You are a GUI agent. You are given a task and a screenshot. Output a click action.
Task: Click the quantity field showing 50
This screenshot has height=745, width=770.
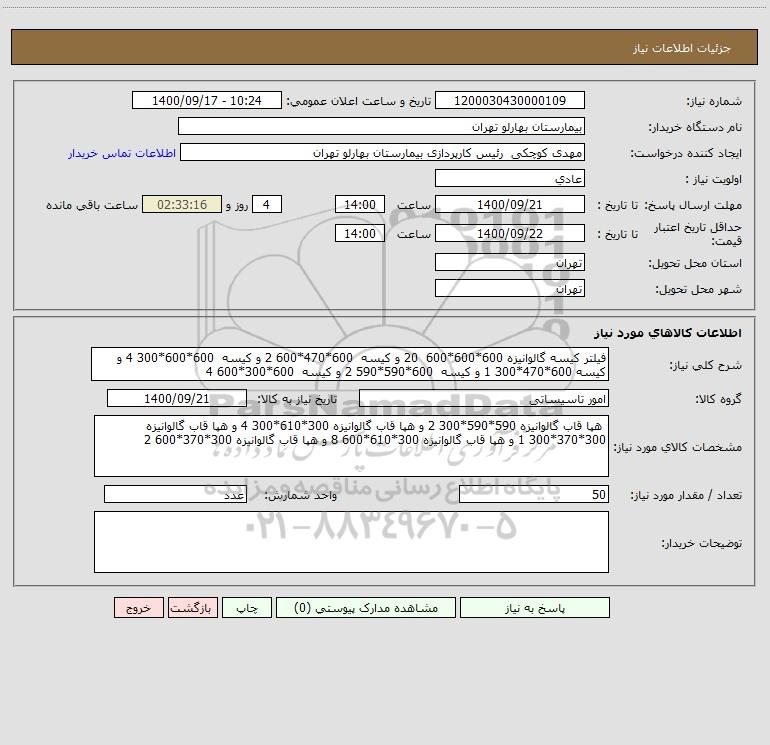(x=534, y=494)
